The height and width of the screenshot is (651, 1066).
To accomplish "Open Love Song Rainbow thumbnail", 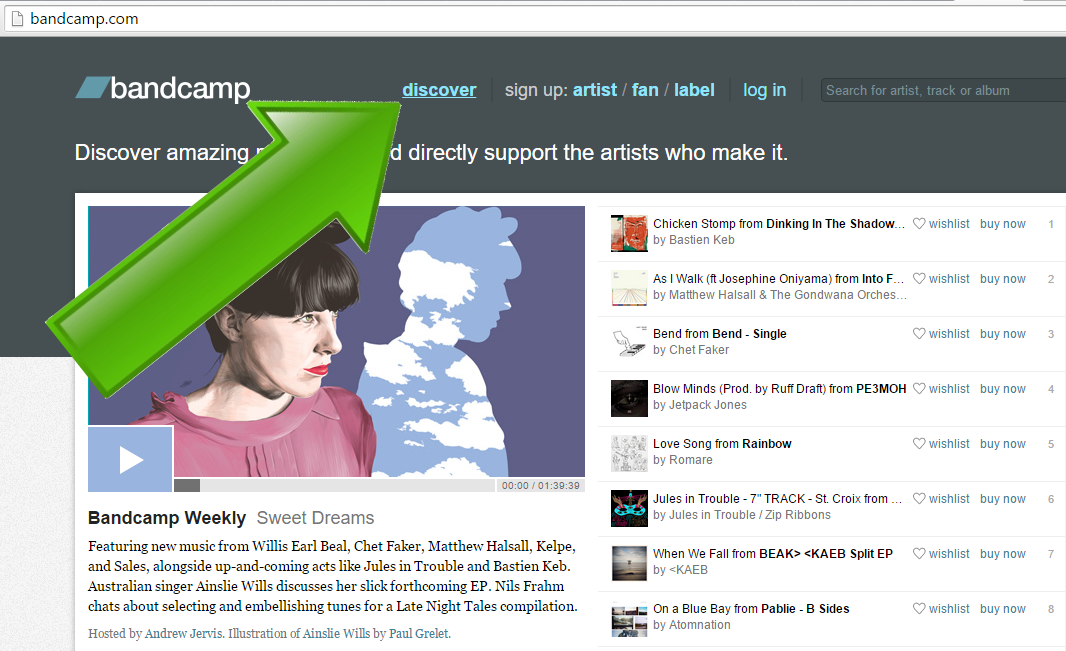I will click(629, 453).
